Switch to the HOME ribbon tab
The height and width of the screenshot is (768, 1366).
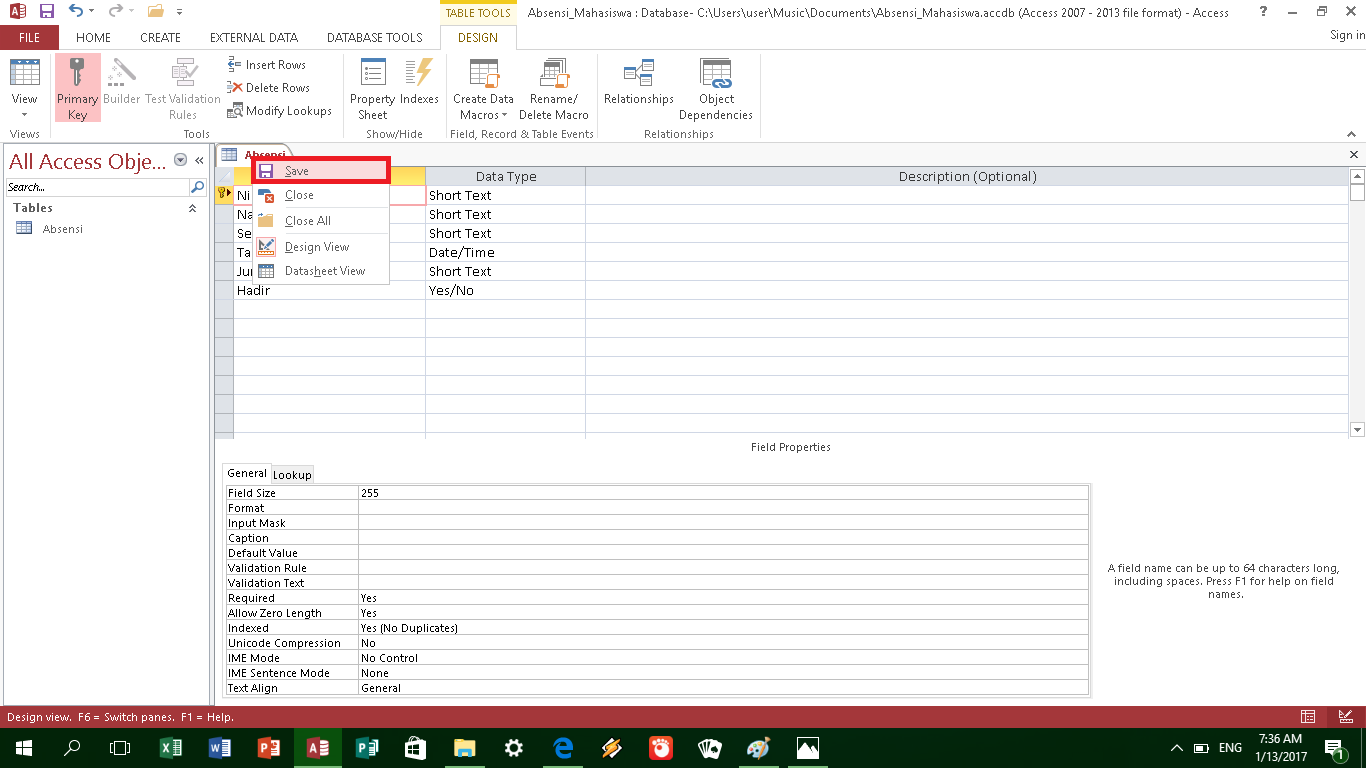94,38
